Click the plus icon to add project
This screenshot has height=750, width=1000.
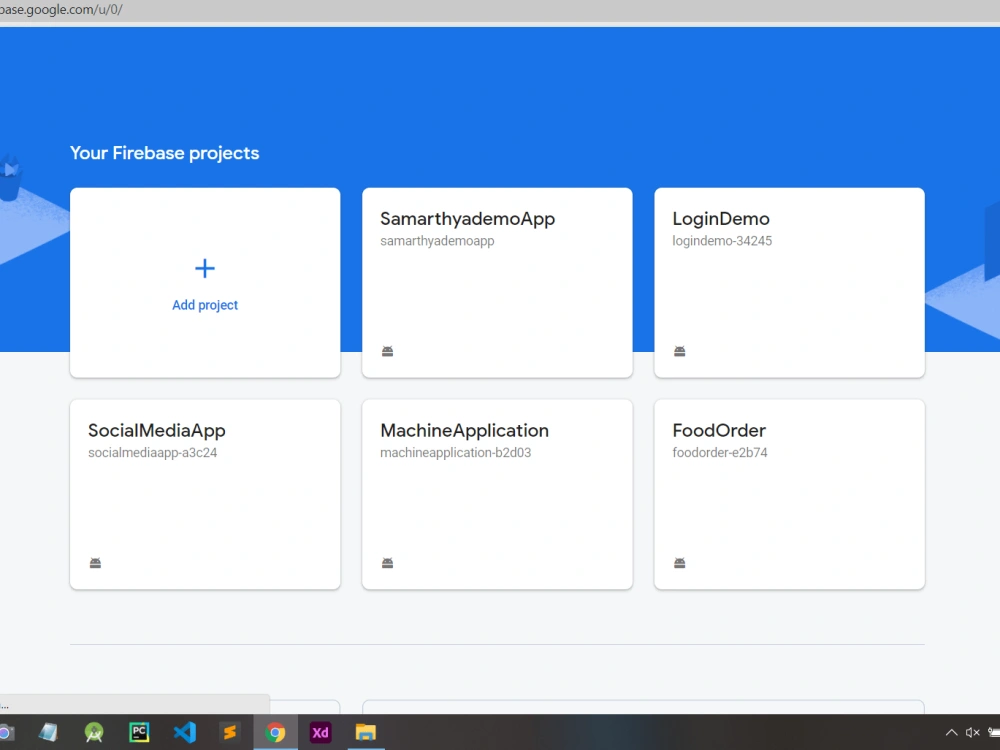pos(205,268)
